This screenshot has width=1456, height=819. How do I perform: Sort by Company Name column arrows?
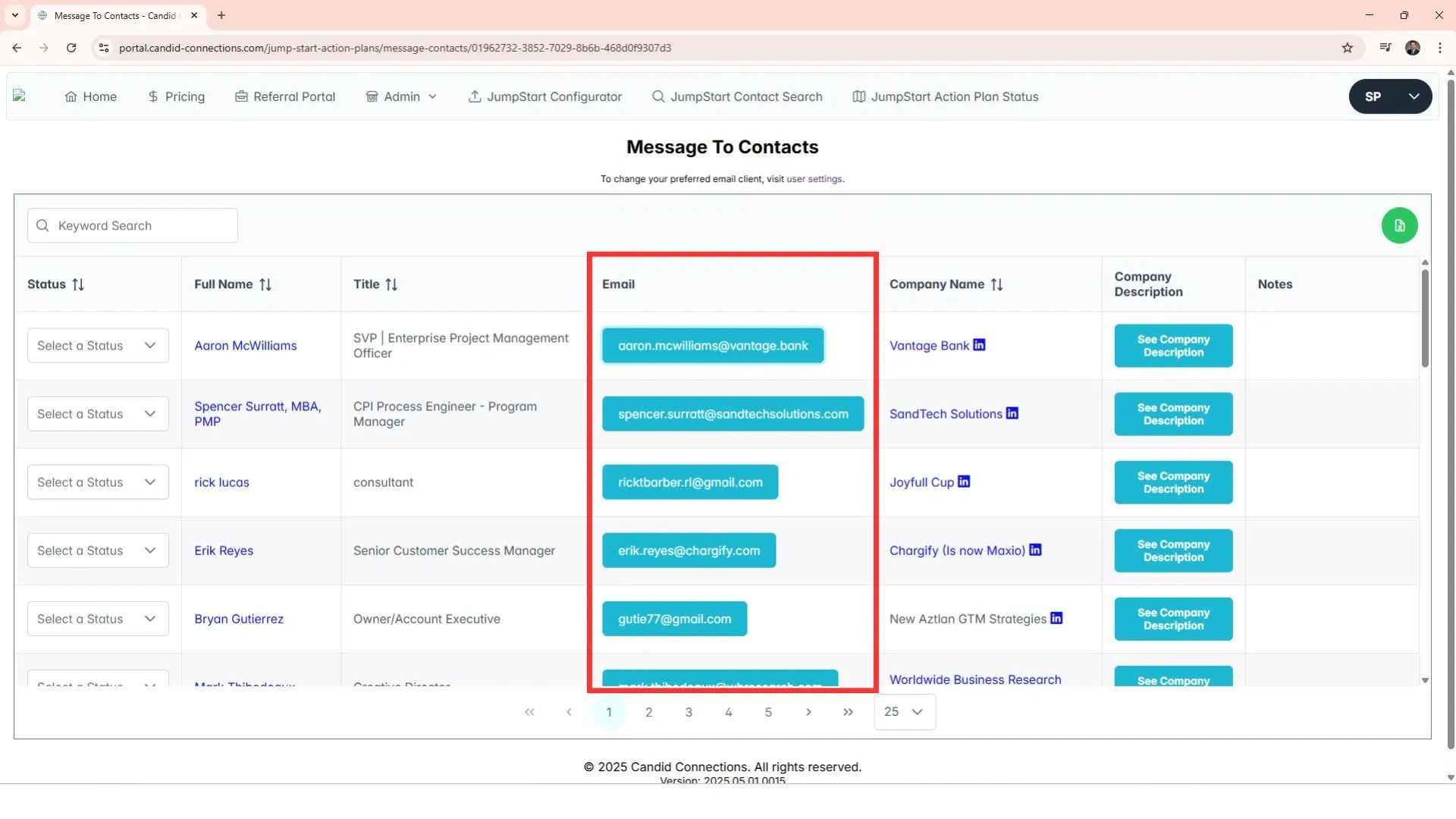996,284
